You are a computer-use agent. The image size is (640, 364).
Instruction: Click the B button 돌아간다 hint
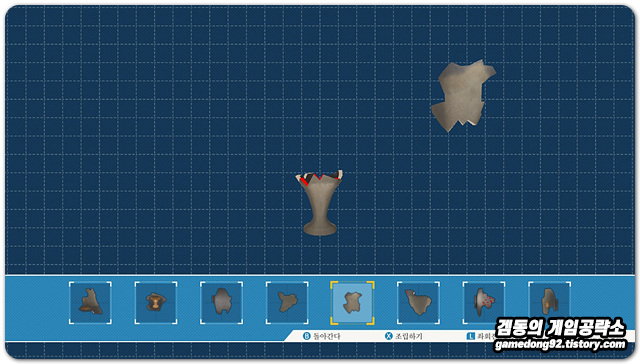point(322,336)
